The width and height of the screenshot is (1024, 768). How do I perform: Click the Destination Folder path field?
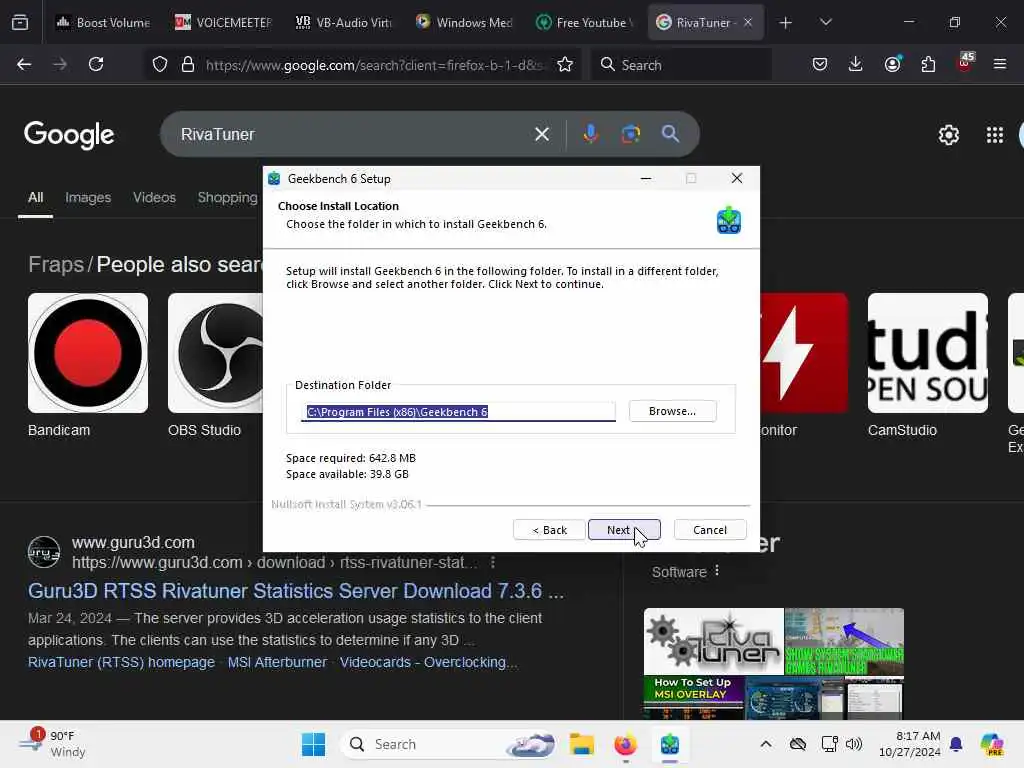pyautogui.click(x=458, y=411)
